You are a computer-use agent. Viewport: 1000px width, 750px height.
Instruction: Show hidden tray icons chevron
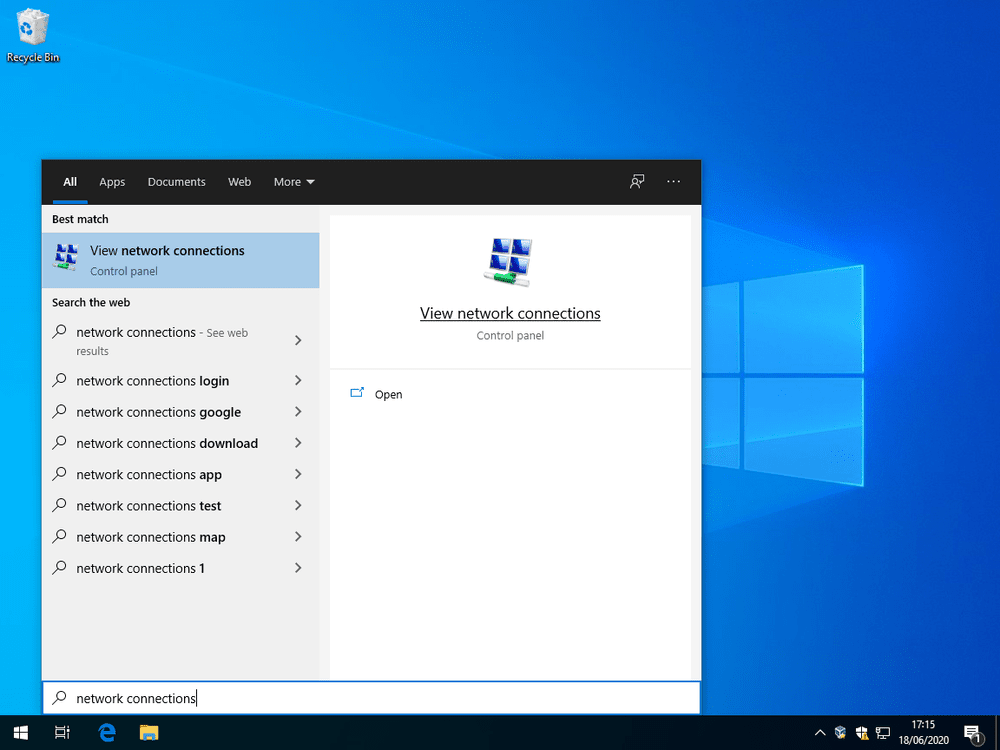pos(820,733)
